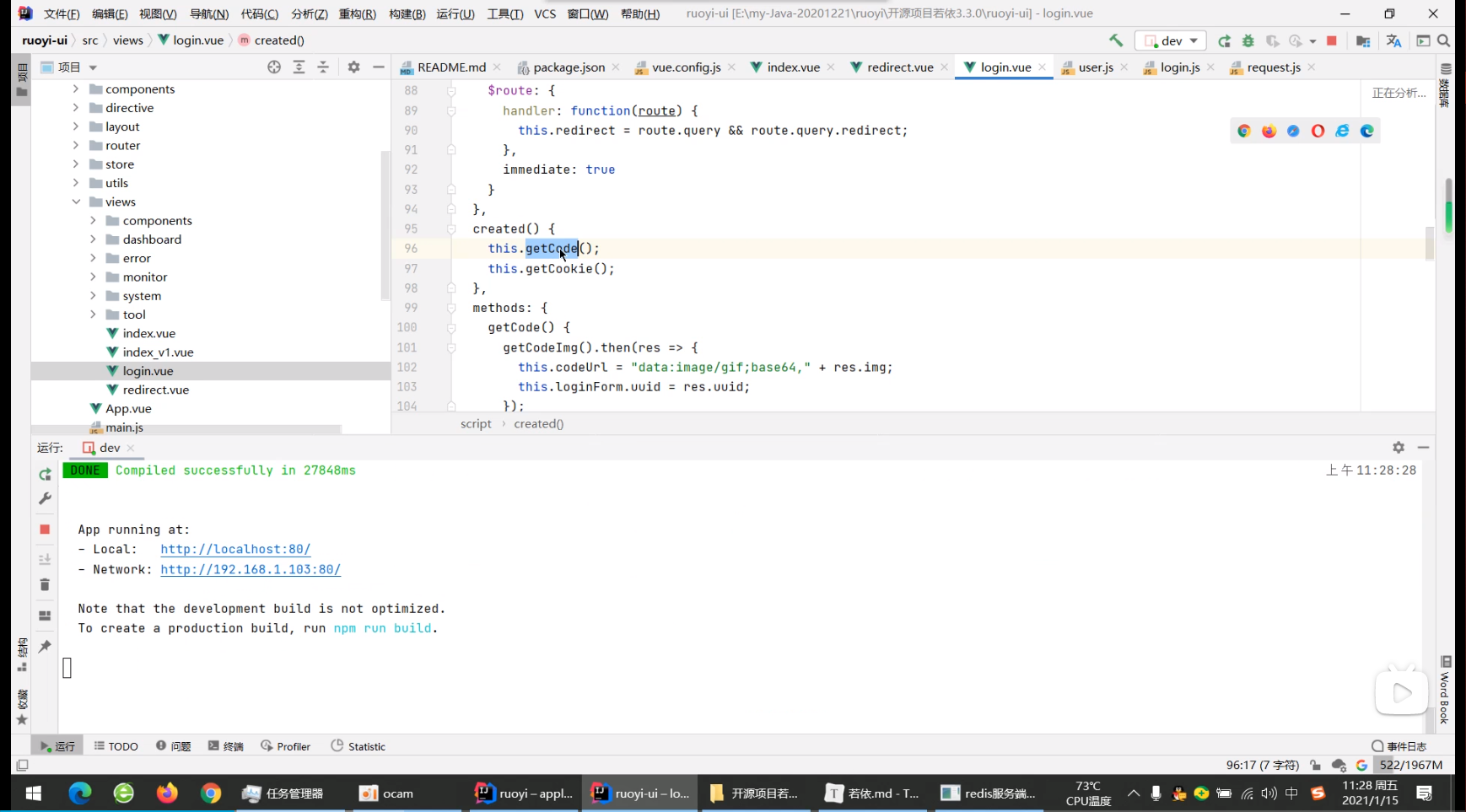Clear console trash icon in Run panel

(45, 585)
